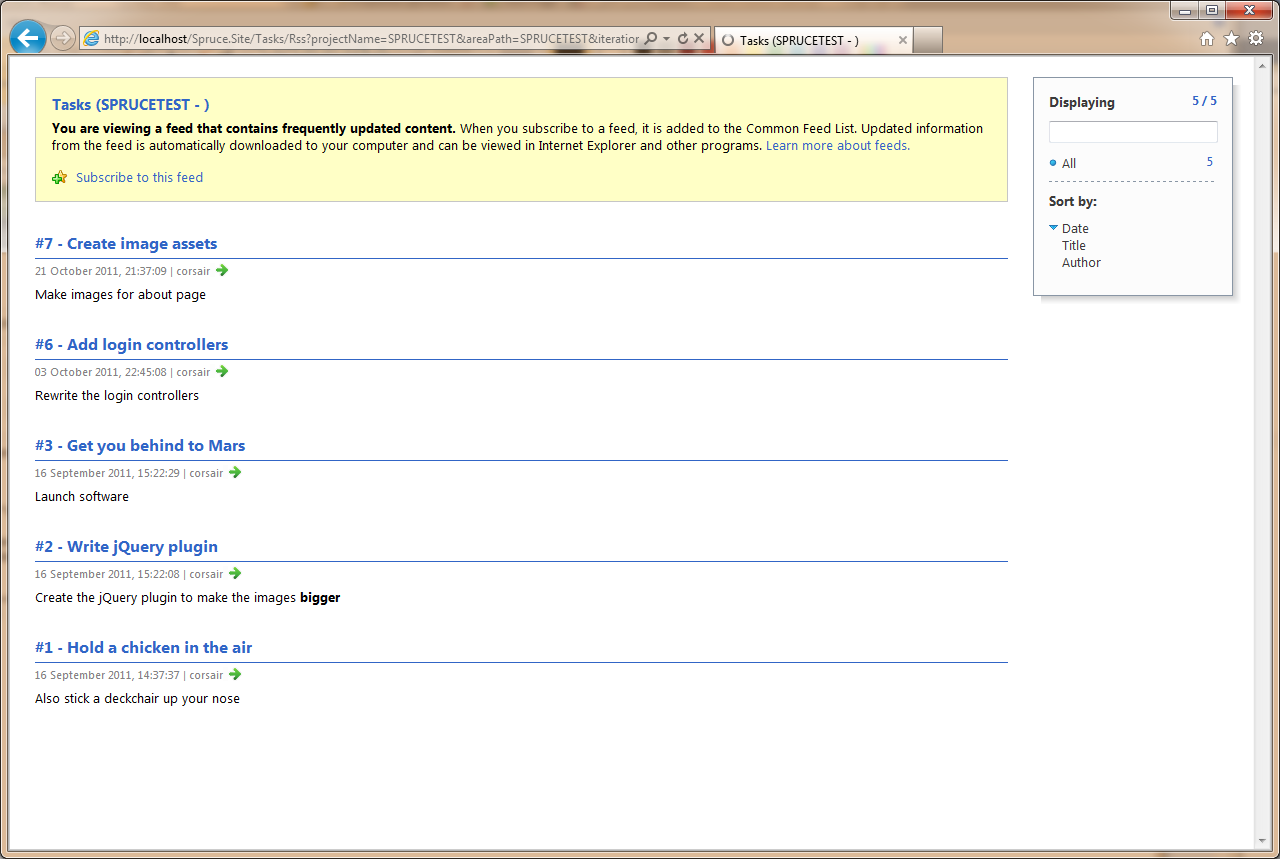Sort feed by Title

[x=1074, y=246]
